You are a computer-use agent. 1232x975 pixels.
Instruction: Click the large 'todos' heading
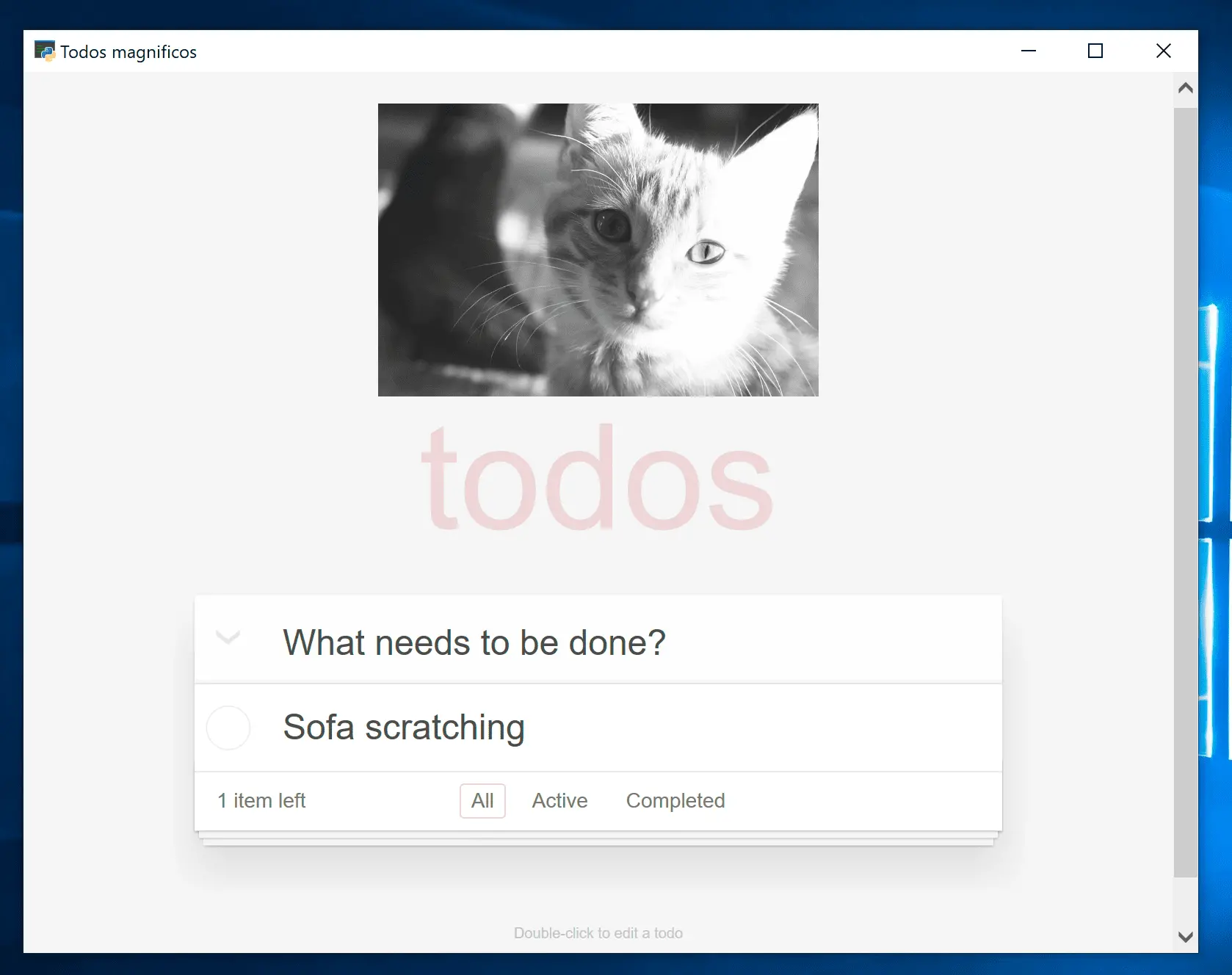[x=597, y=477]
